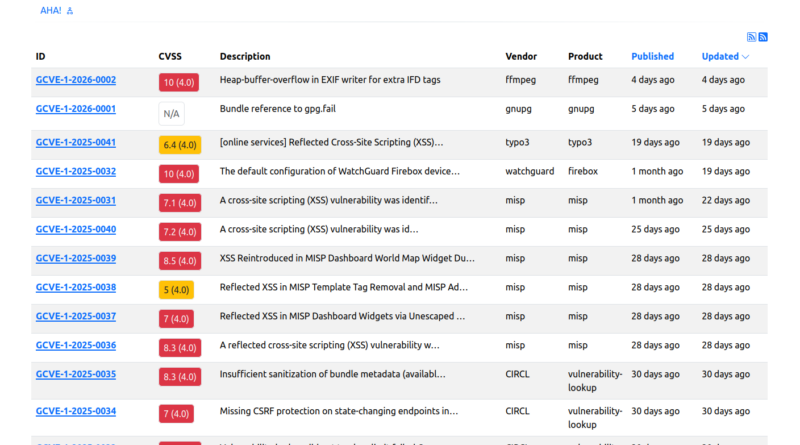Open the GCVE-1-2026-0001 entry
Screen dimensions: 800x445
76,109
